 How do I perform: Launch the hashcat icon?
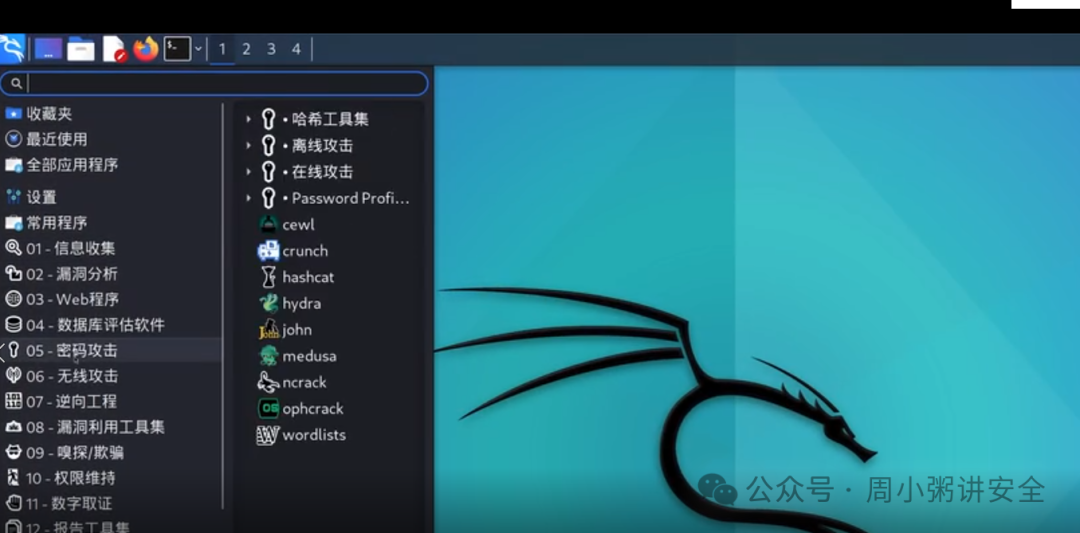pos(268,277)
